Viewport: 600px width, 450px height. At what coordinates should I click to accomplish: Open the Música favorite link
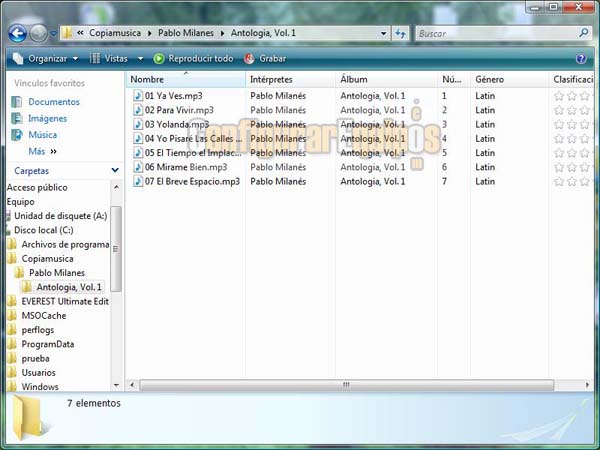[x=42, y=135]
